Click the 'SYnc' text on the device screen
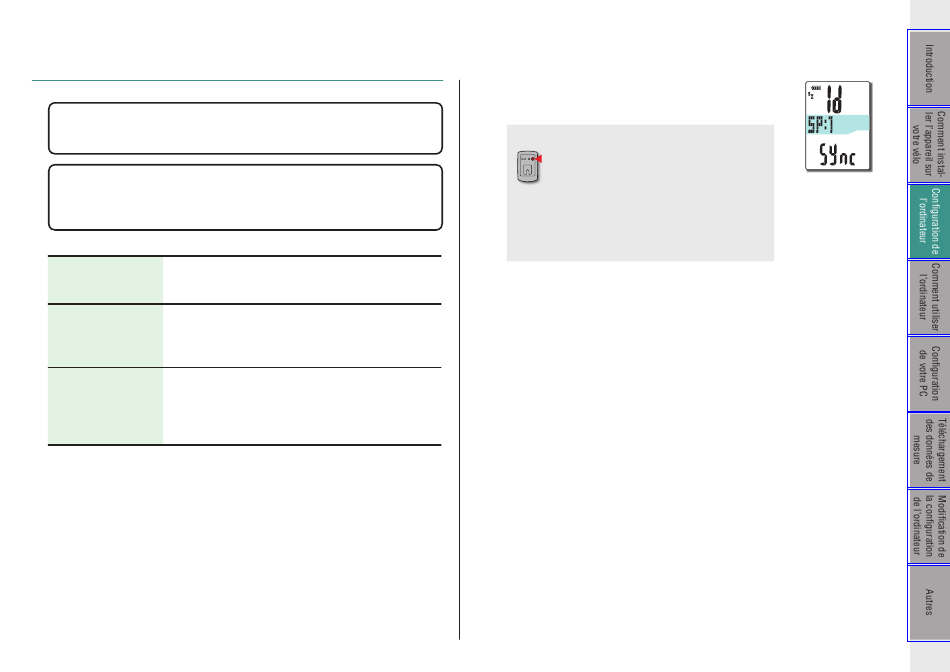 pos(837,155)
